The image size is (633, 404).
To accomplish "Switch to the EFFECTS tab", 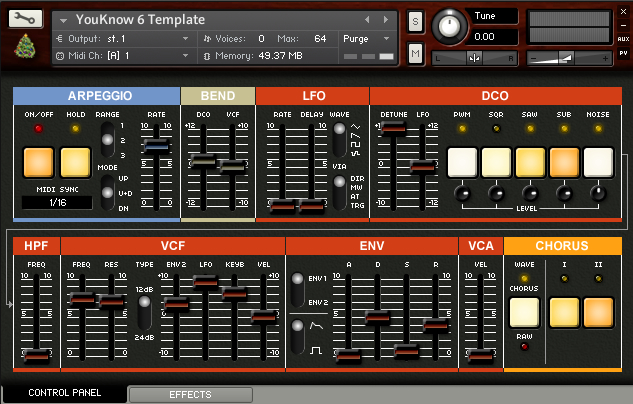I will click(190, 395).
